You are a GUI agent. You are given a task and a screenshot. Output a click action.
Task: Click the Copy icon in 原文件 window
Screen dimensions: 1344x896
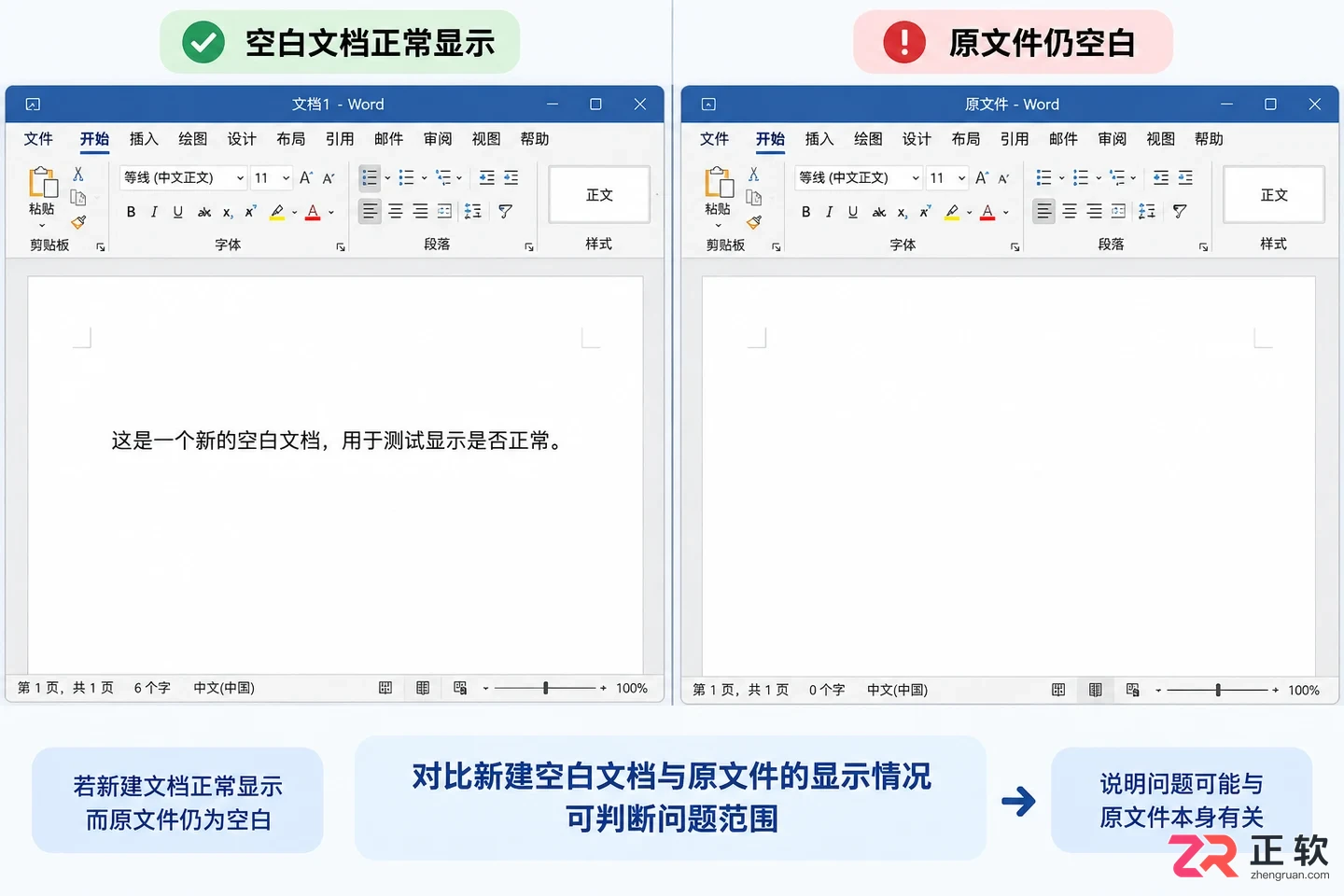(x=754, y=198)
